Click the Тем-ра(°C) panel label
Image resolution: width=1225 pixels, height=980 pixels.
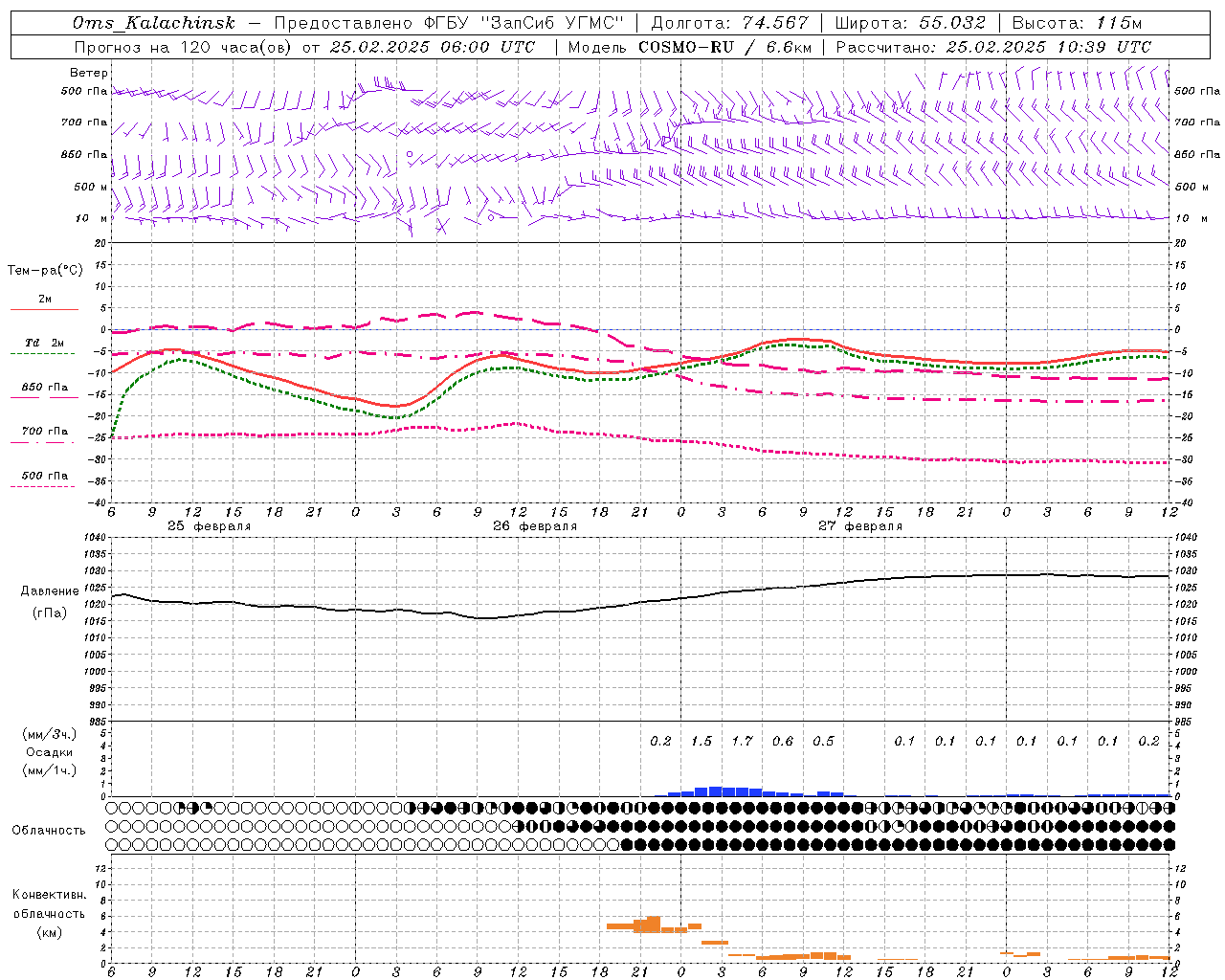click(45, 271)
